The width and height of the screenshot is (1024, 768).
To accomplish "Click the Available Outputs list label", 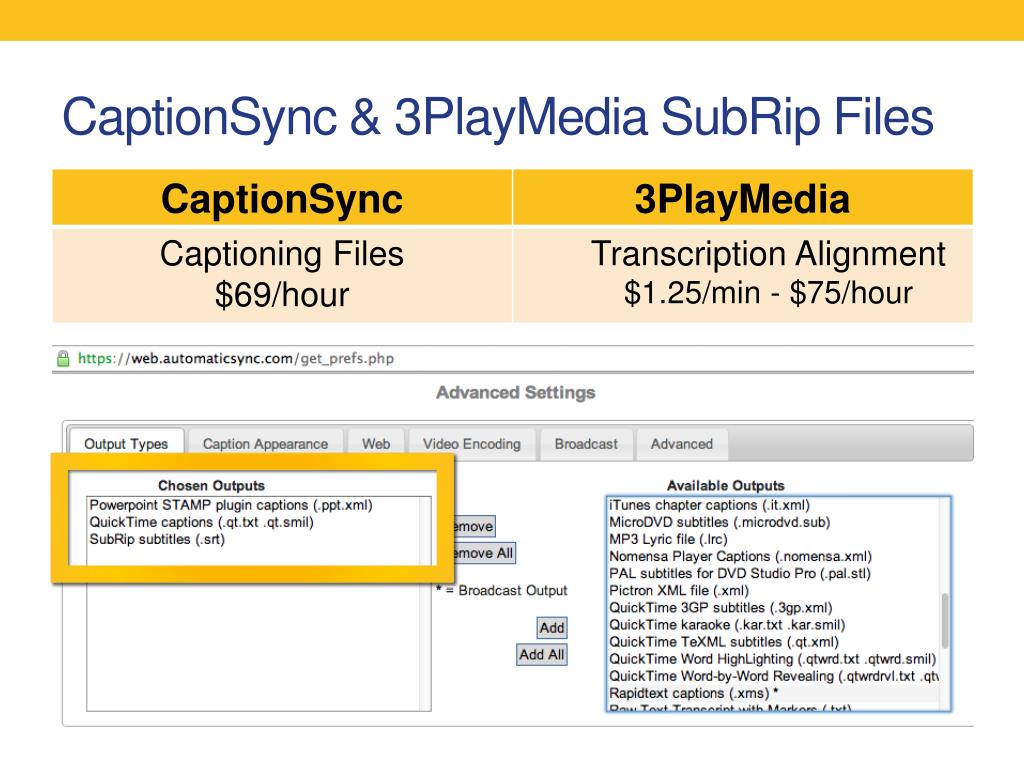I will pos(726,485).
